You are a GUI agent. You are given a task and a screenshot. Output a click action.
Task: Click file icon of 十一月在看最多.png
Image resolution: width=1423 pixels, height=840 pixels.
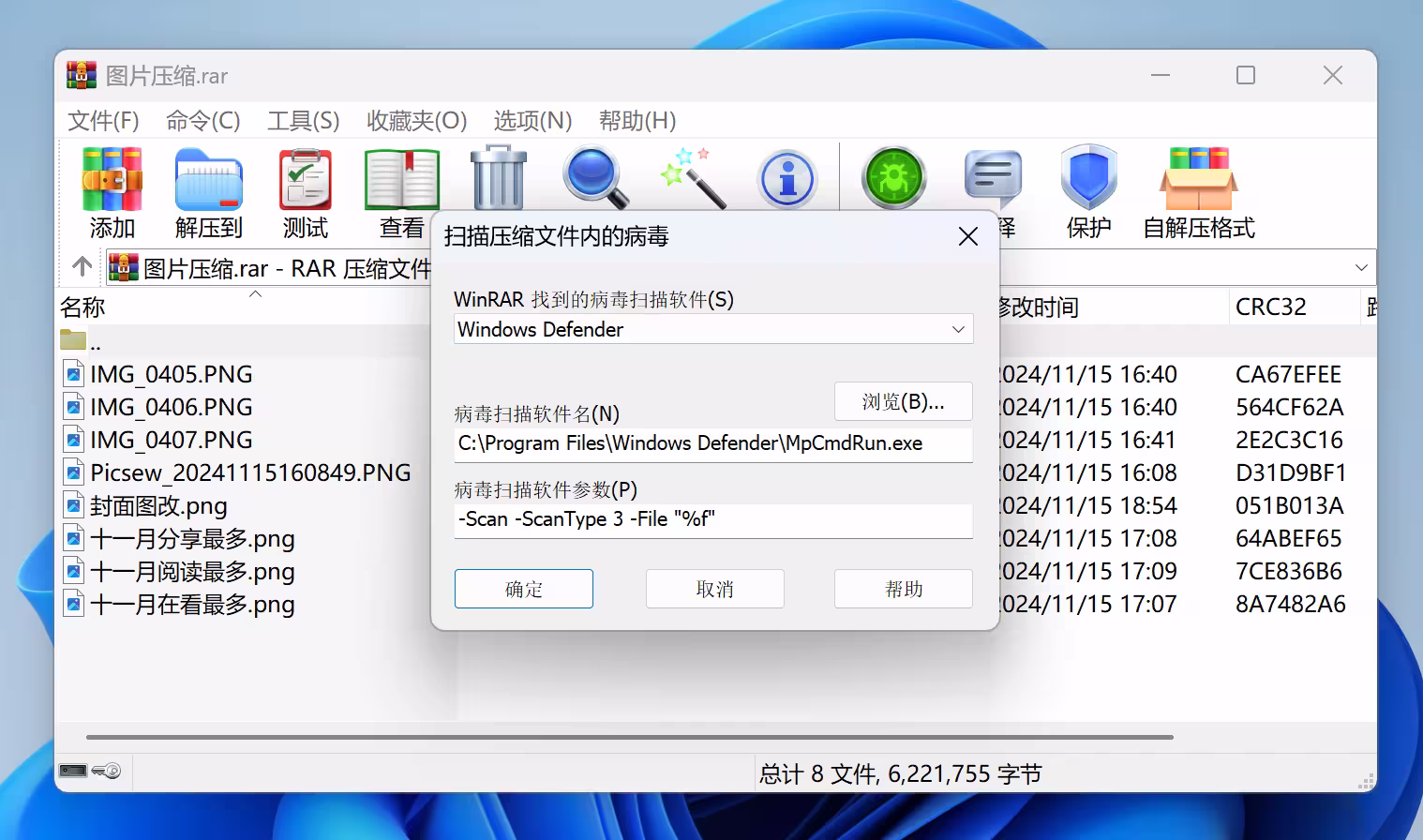(x=73, y=604)
